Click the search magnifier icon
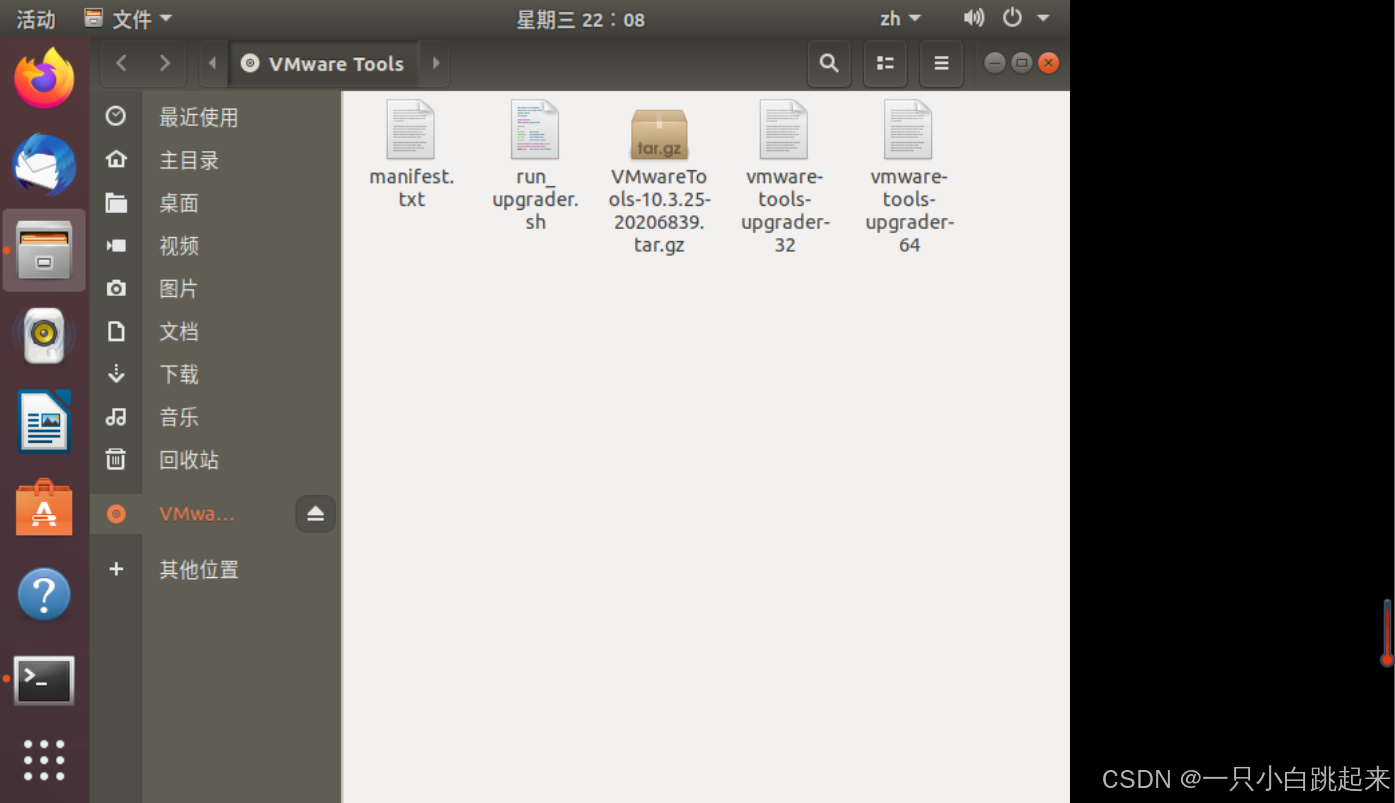 [x=829, y=63]
